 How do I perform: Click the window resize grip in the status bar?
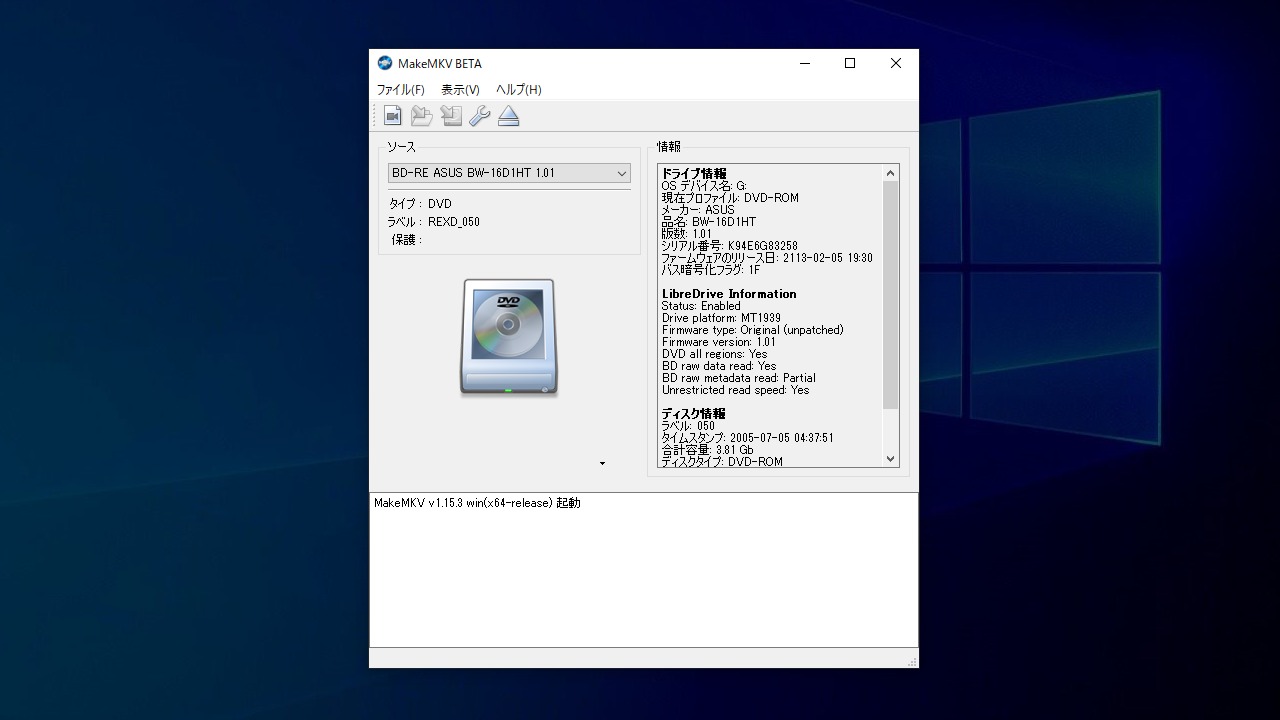(911, 661)
